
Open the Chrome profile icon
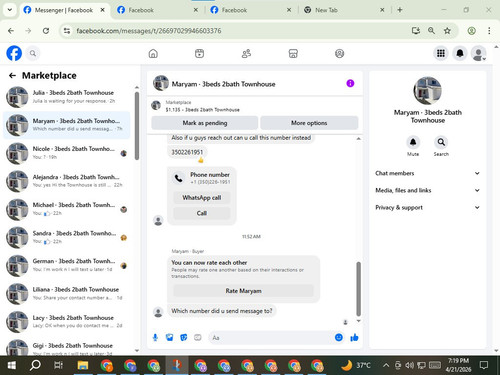click(471, 31)
